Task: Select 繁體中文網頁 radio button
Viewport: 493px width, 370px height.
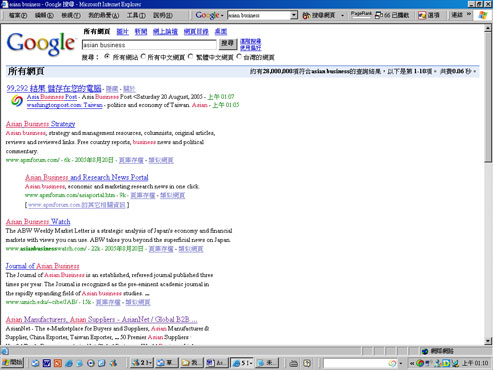Action: click(x=191, y=56)
